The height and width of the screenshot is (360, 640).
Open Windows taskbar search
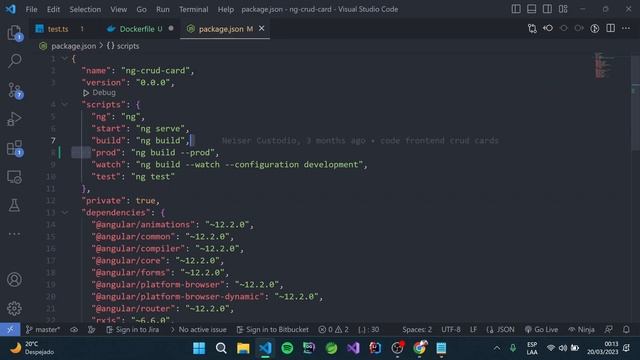(221, 348)
